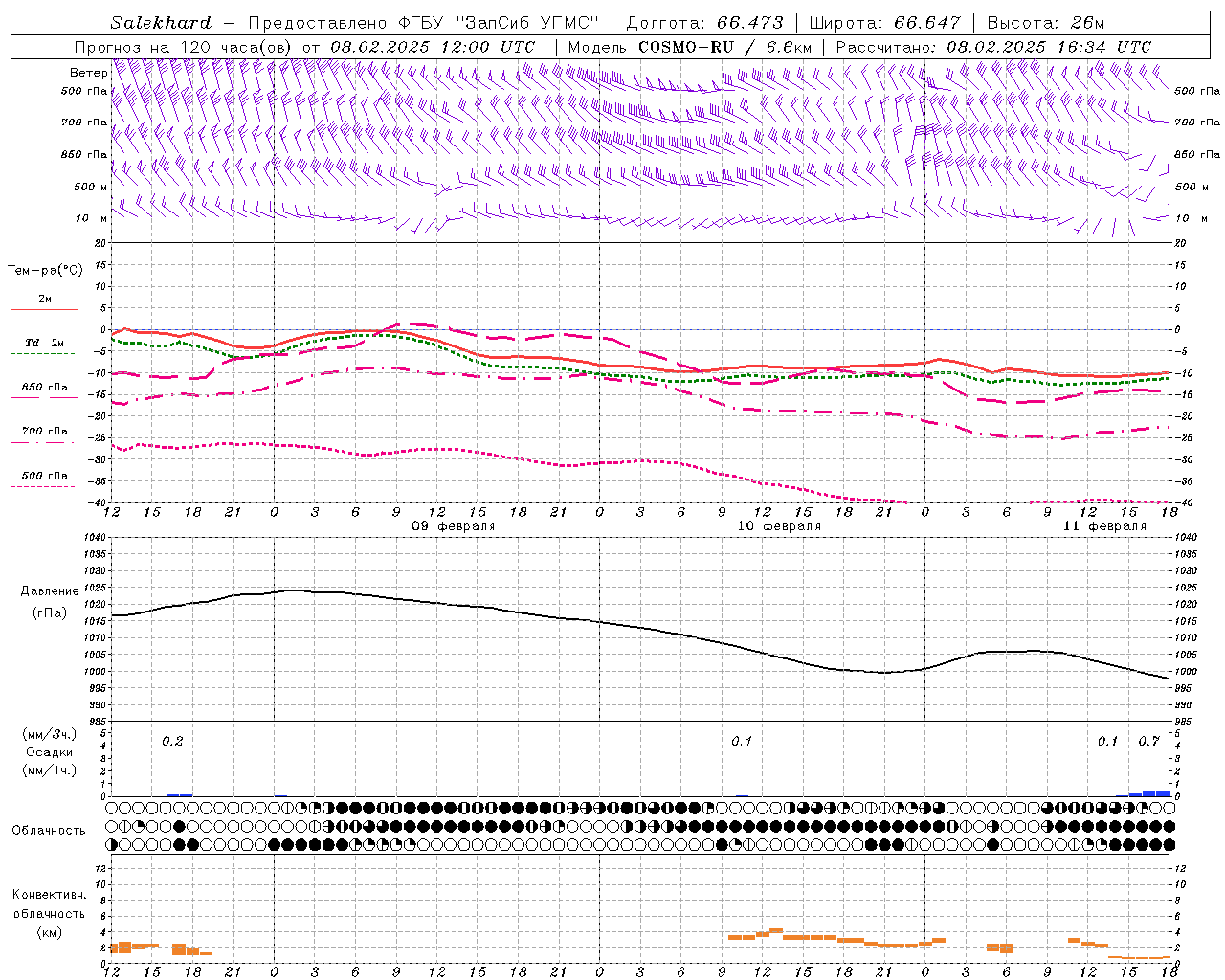The image size is (1225, 980).
Task: Select the model name 'COSMO-RU / 6.6км'
Action: (724, 47)
